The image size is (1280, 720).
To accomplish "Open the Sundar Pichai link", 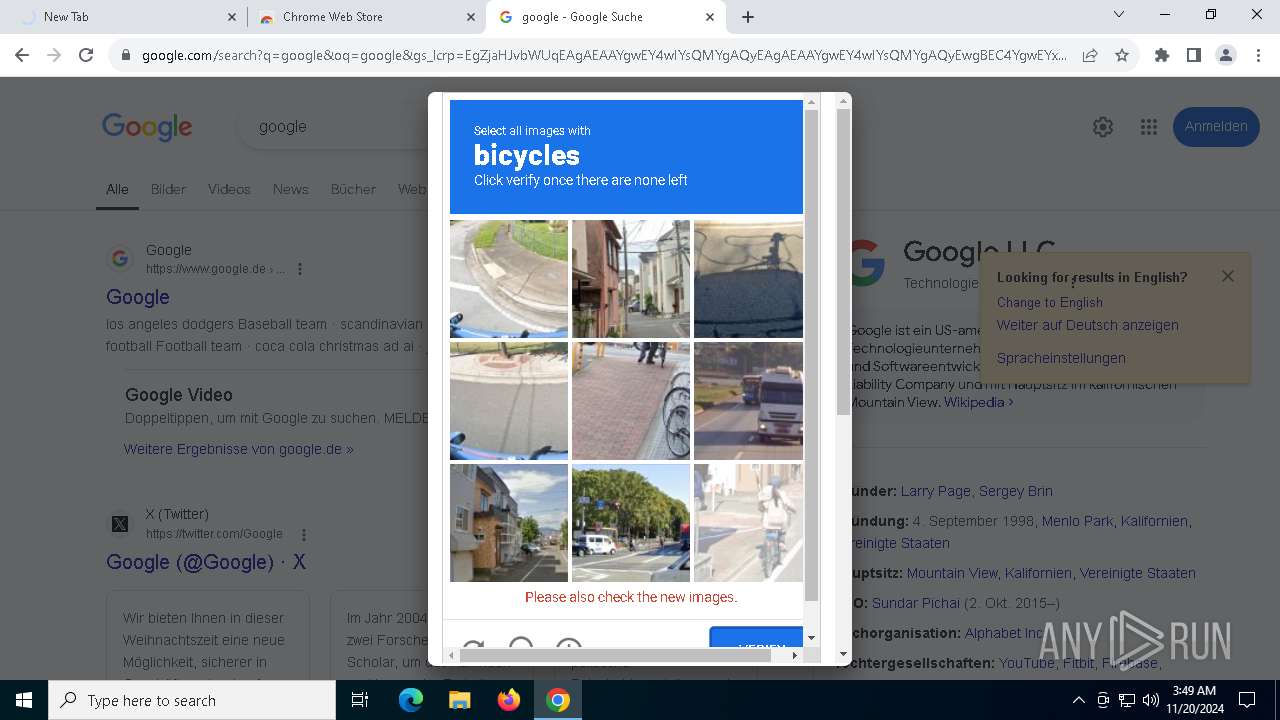I will coord(916,603).
